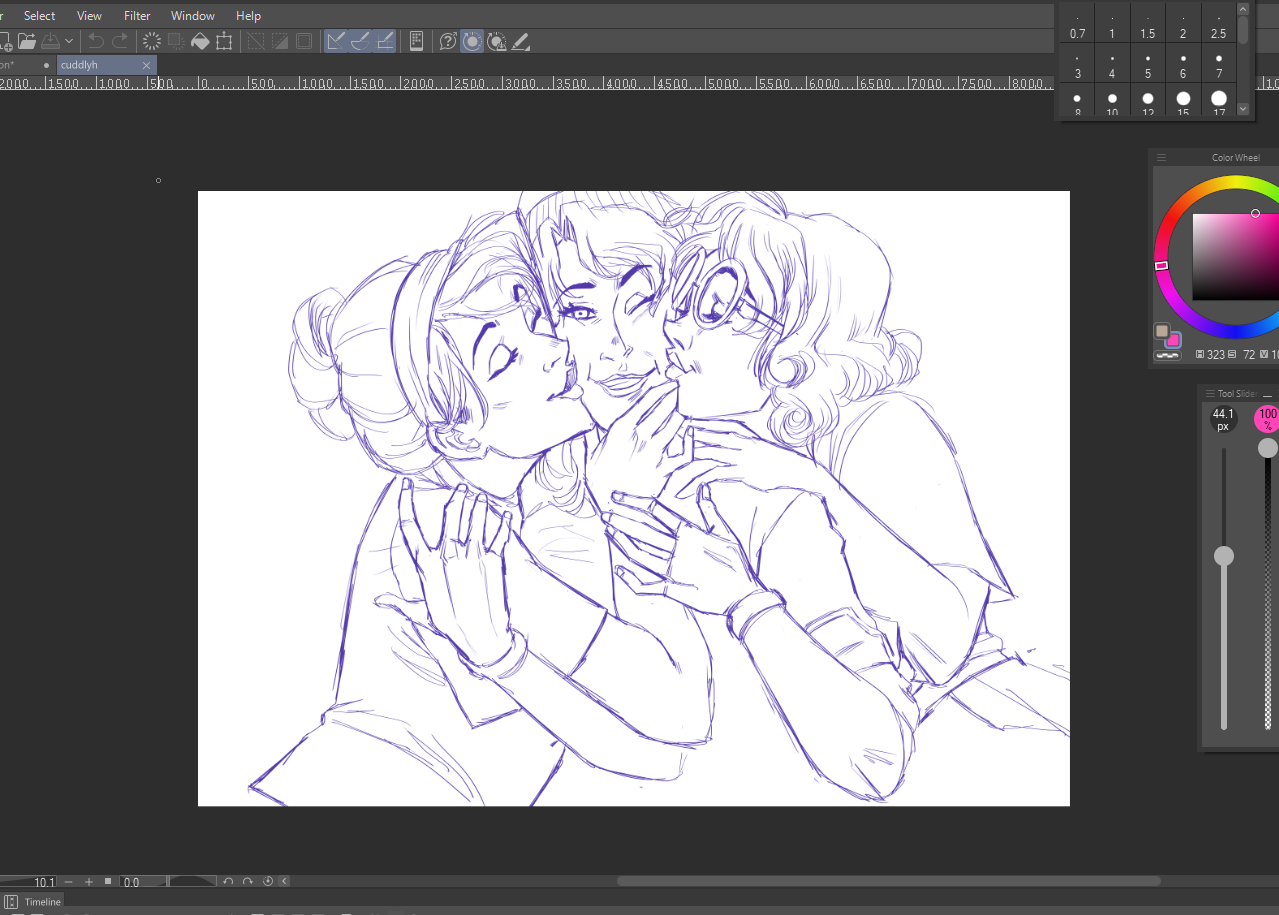The image size is (1279, 915).
Task: Click the Redo arrow in the toolbar
Action: coord(120,41)
